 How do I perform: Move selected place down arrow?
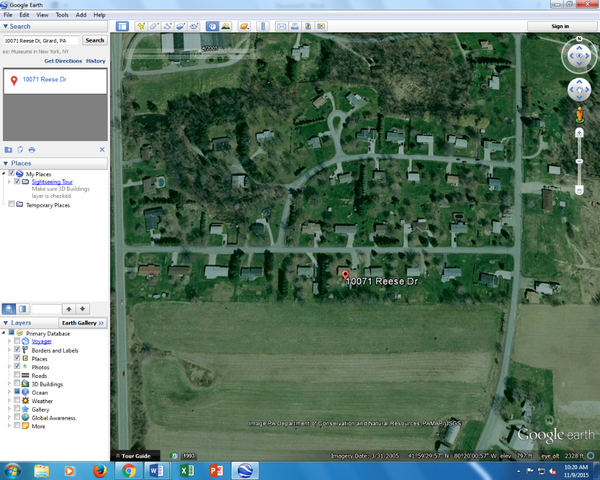(82, 309)
